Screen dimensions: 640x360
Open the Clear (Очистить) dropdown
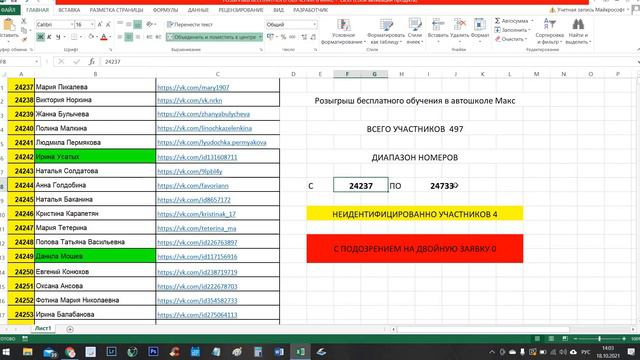tap(511, 39)
